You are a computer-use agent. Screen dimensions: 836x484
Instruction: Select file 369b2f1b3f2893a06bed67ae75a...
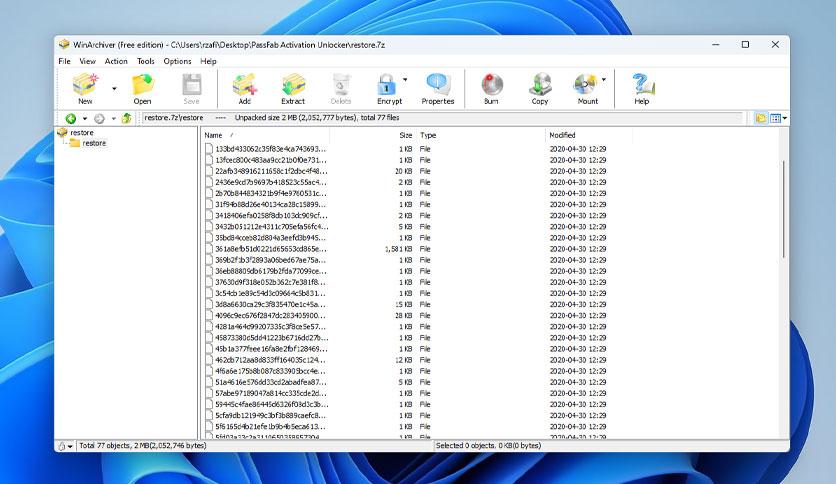click(270, 260)
